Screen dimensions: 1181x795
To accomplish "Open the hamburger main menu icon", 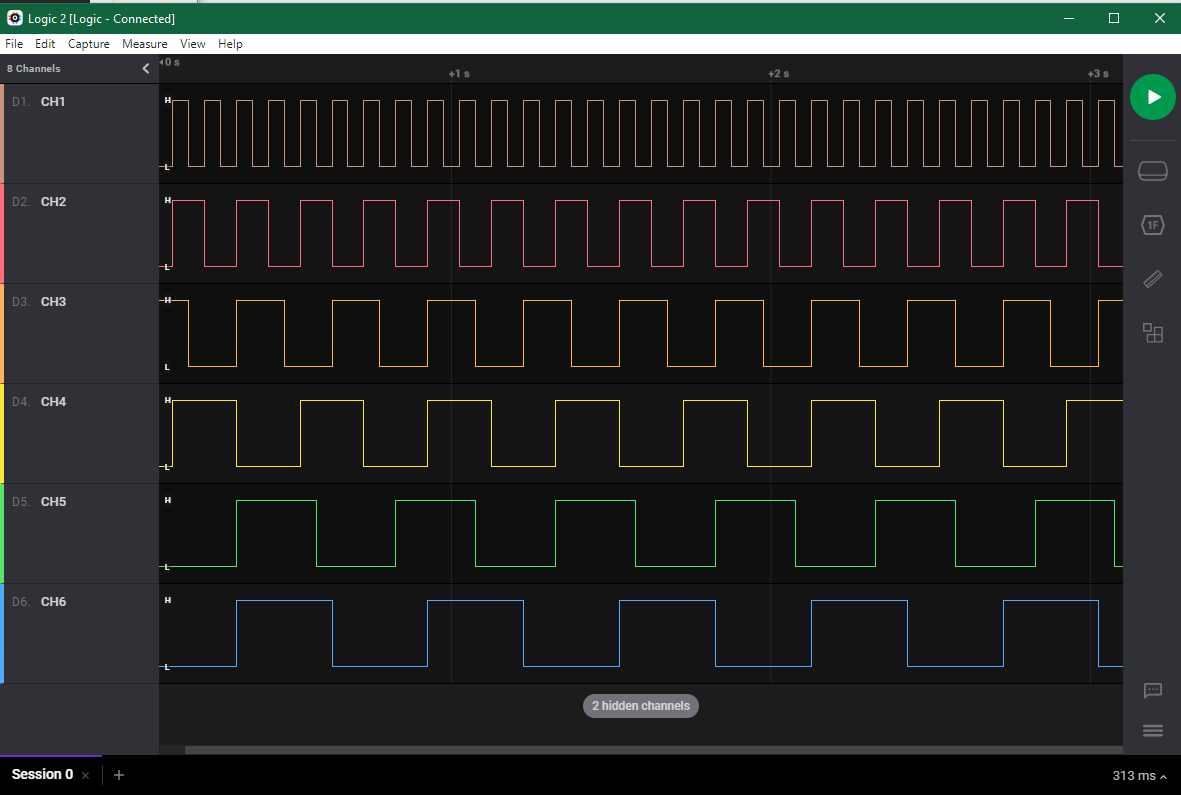I will click(x=1153, y=731).
